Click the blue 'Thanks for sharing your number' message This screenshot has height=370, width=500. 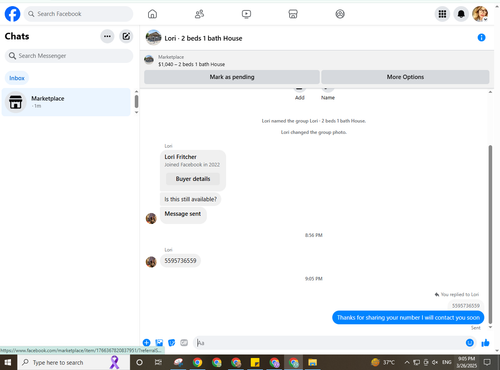click(408, 317)
